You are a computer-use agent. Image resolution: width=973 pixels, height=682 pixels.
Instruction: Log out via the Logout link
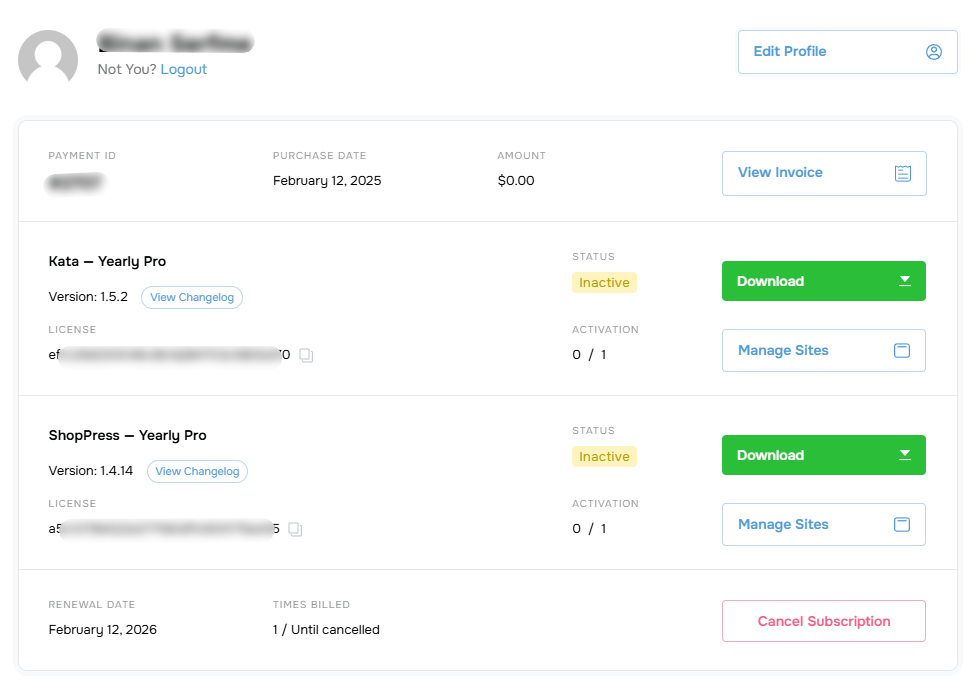pos(183,70)
